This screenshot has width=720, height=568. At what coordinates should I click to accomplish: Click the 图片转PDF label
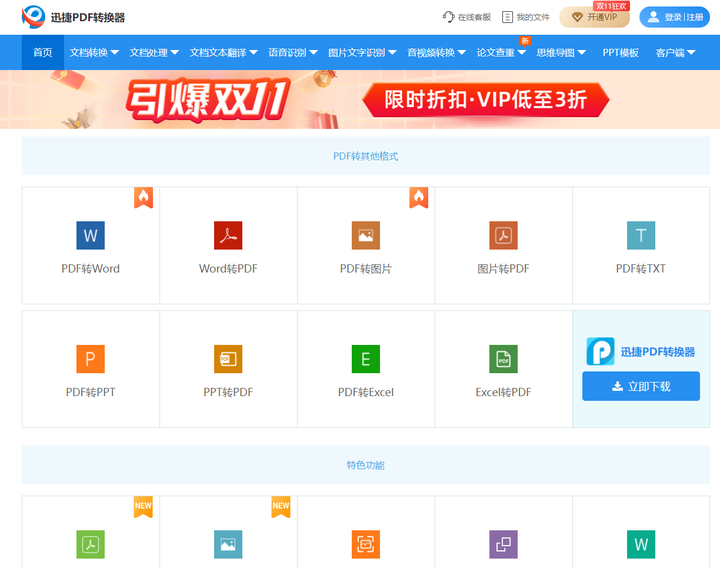coord(503,269)
